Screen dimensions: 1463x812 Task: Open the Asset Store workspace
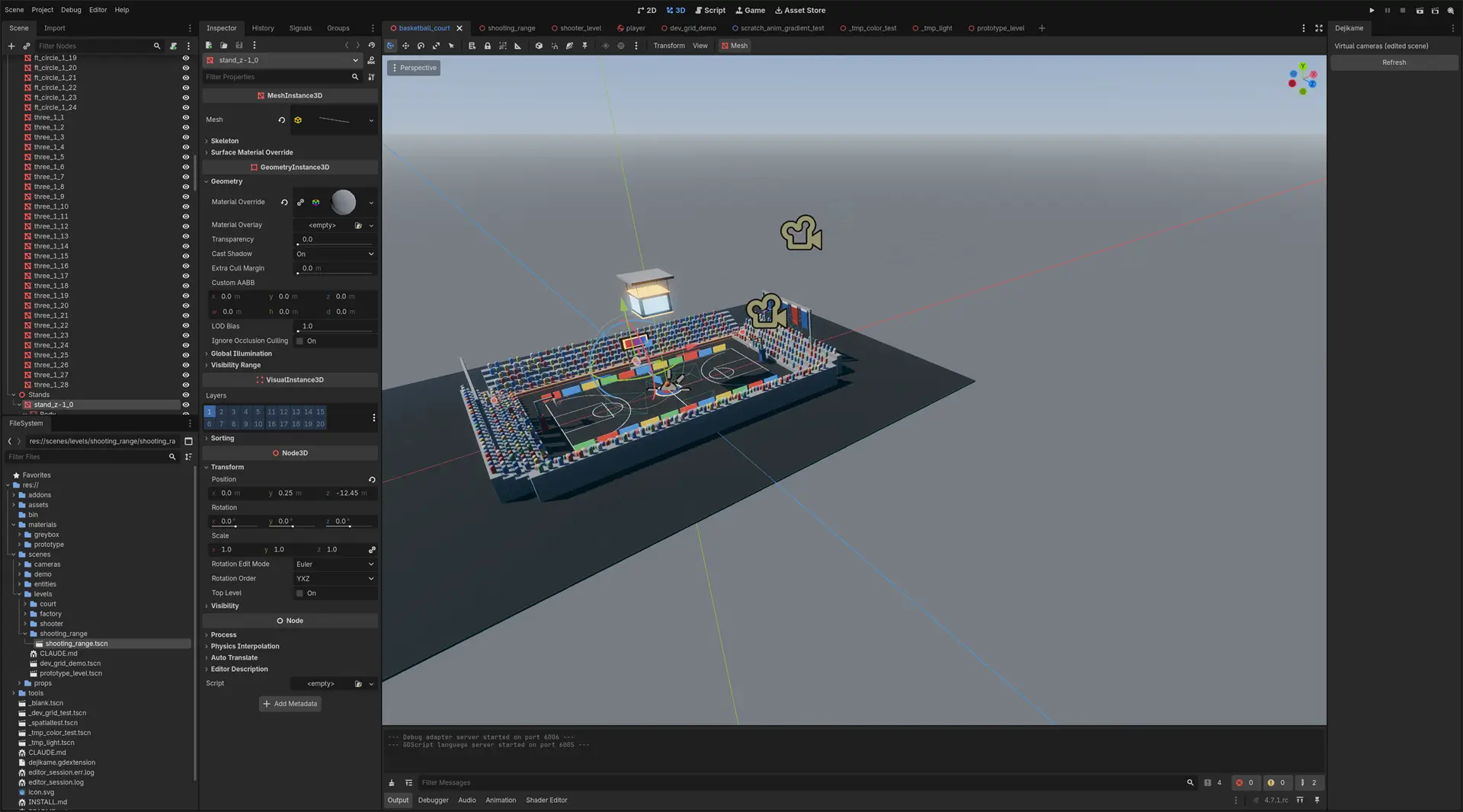[x=800, y=11]
